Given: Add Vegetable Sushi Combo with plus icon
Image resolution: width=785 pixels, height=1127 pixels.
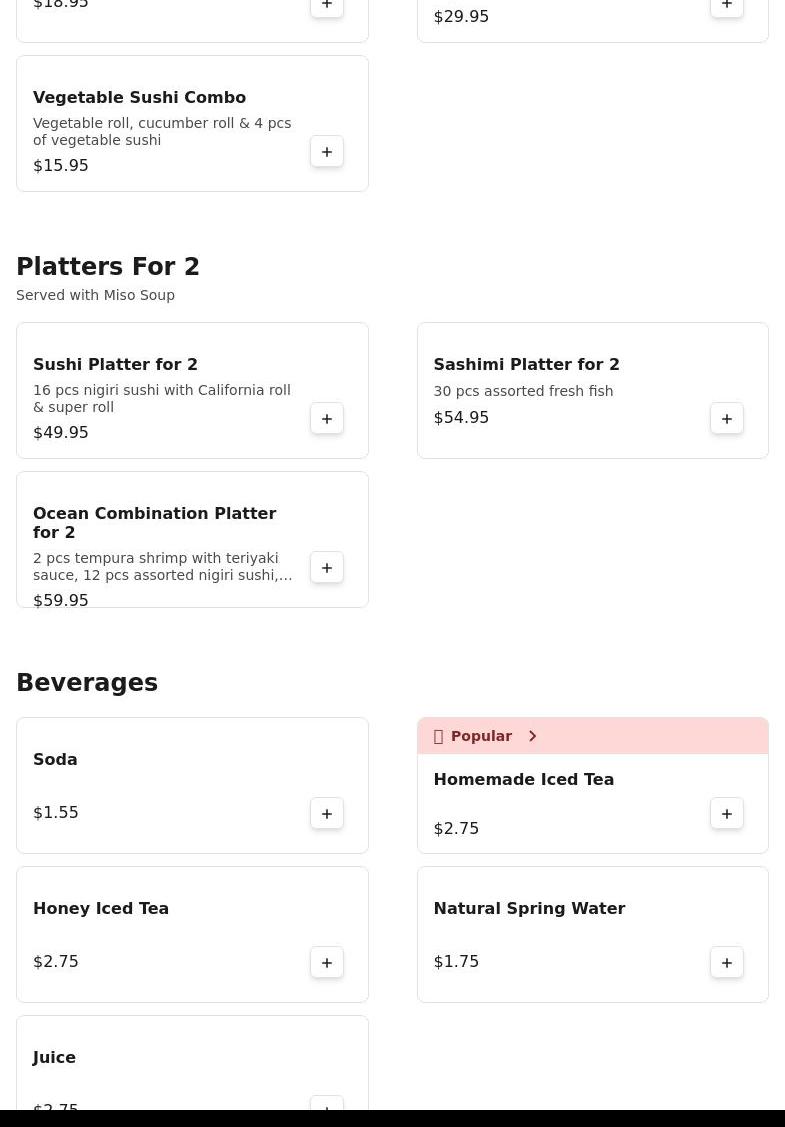Looking at the screenshot, I should coord(327,152).
